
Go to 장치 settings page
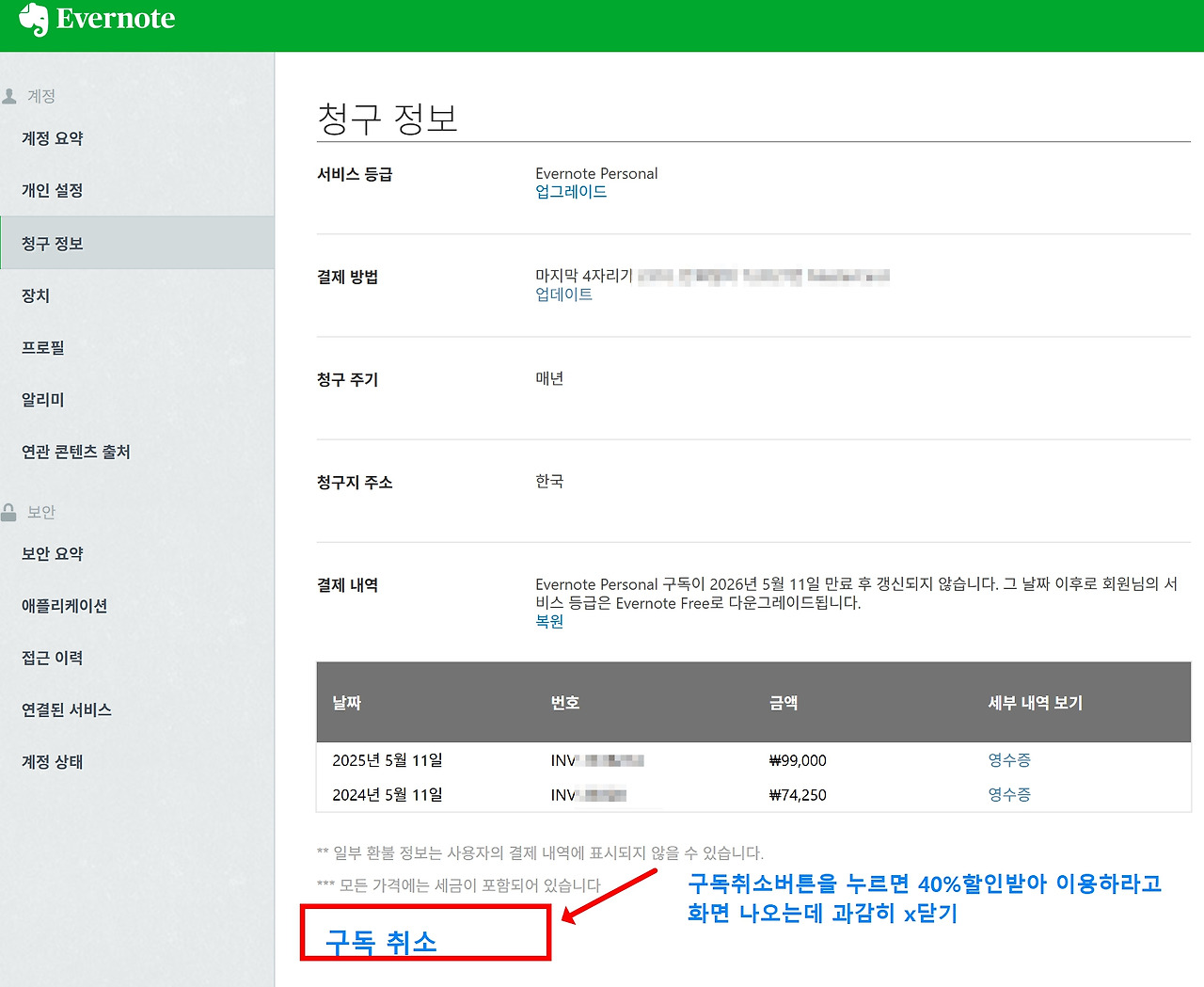tap(36, 295)
